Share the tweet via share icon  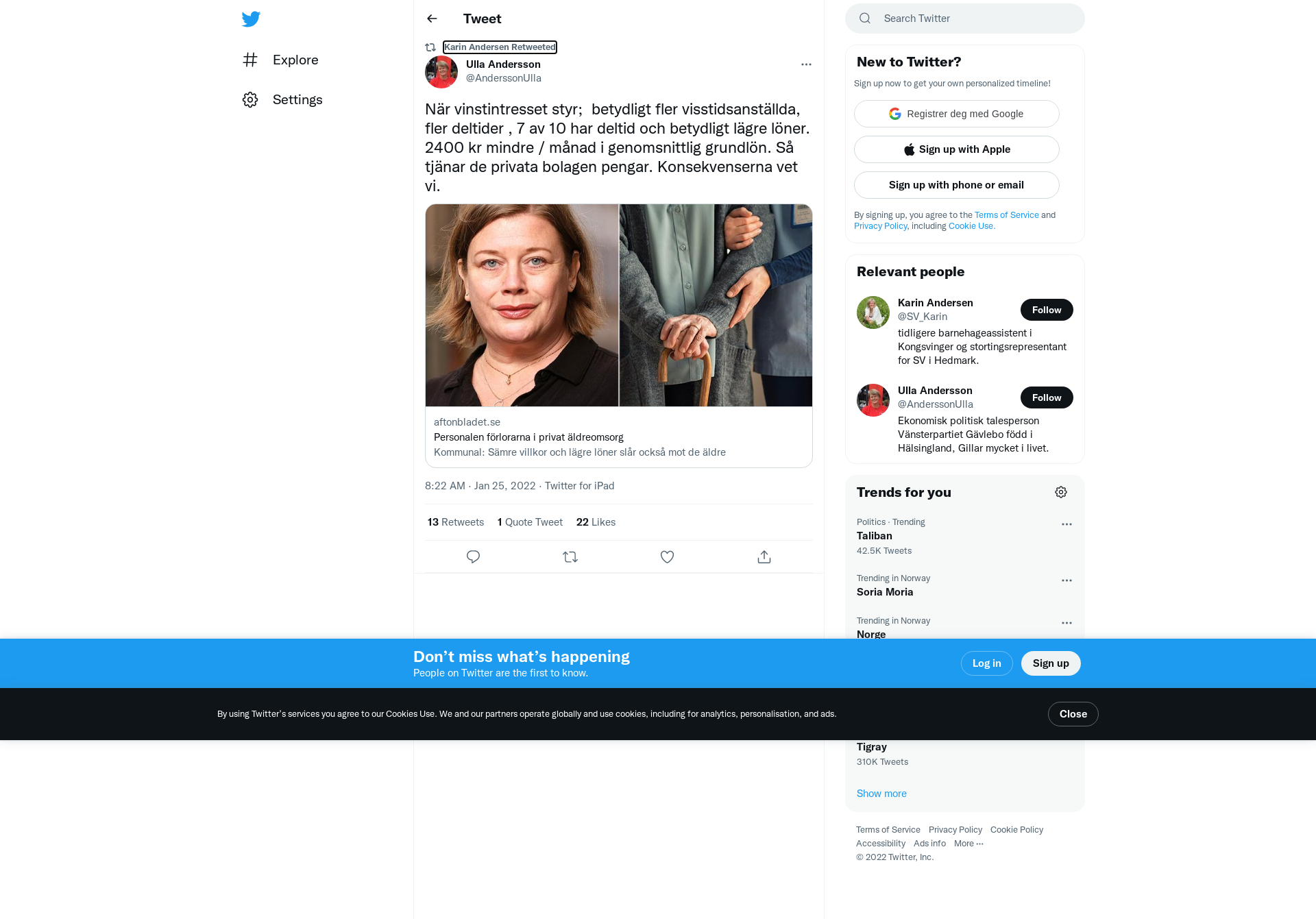pyautogui.click(x=764, y=557)
